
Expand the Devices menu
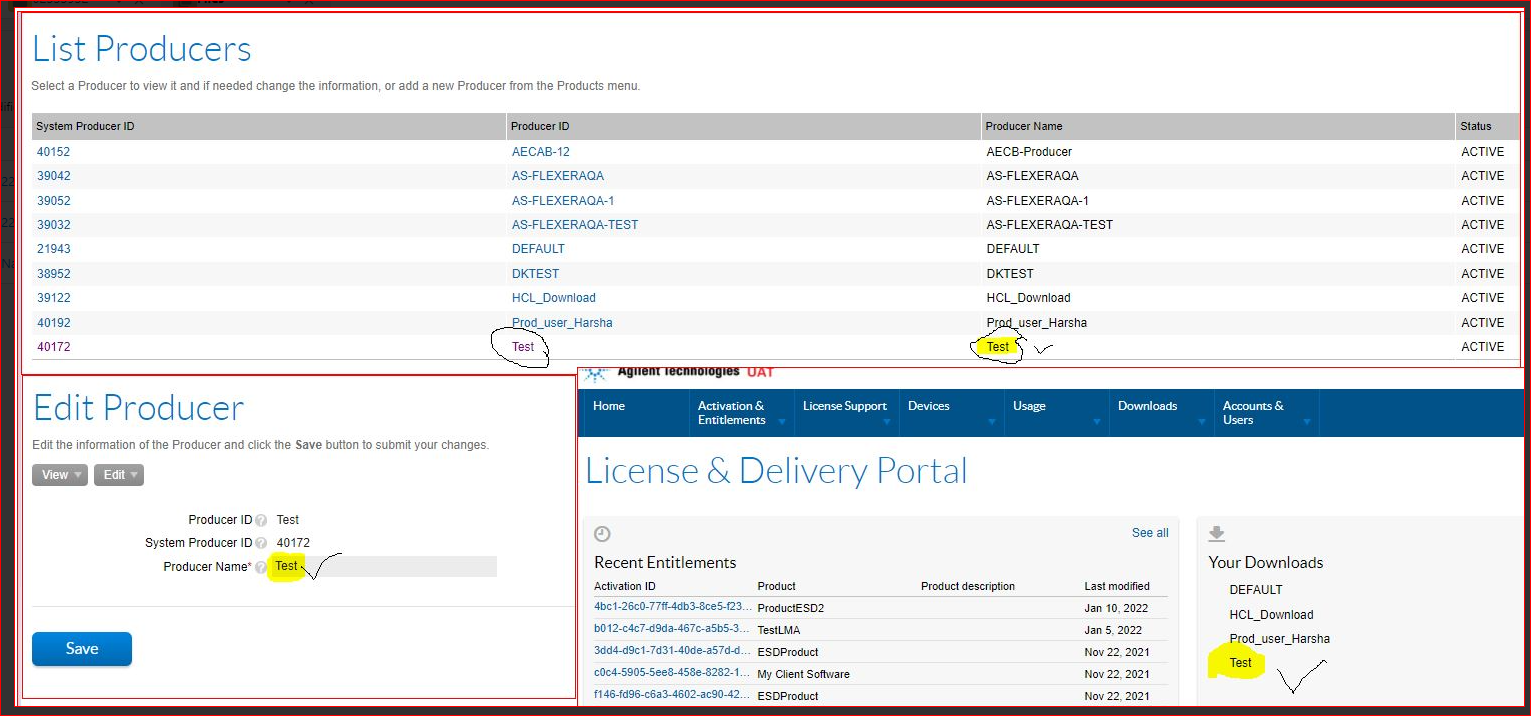[x=951, y=413]
